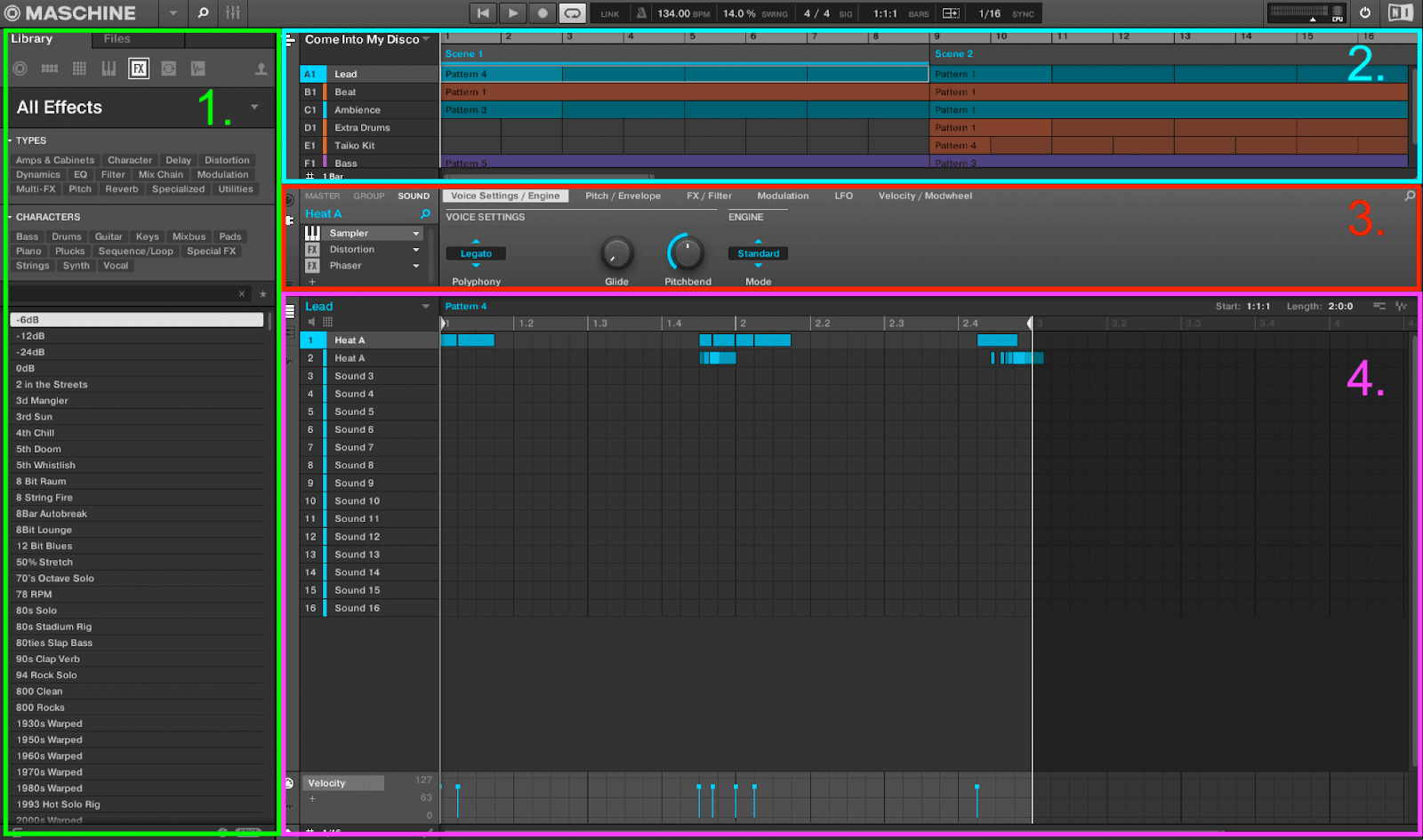Select the Drums character tag
Image resolution: width=1423 pixels, height=840 pixels.
(x=67, y=237)
